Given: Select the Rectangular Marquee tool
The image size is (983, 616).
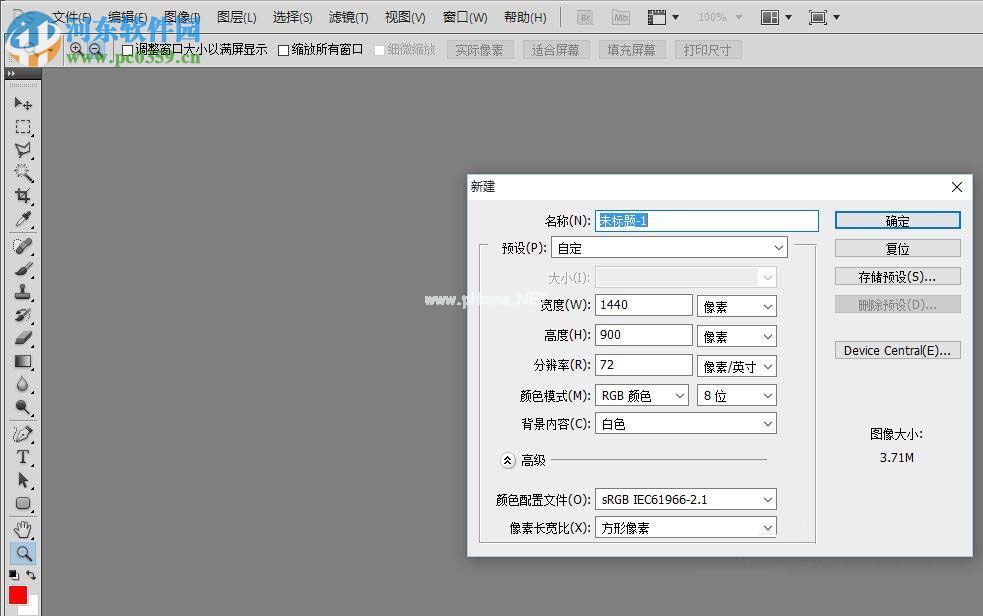Looking at the screenshot, I should click(x=23, y=126).
